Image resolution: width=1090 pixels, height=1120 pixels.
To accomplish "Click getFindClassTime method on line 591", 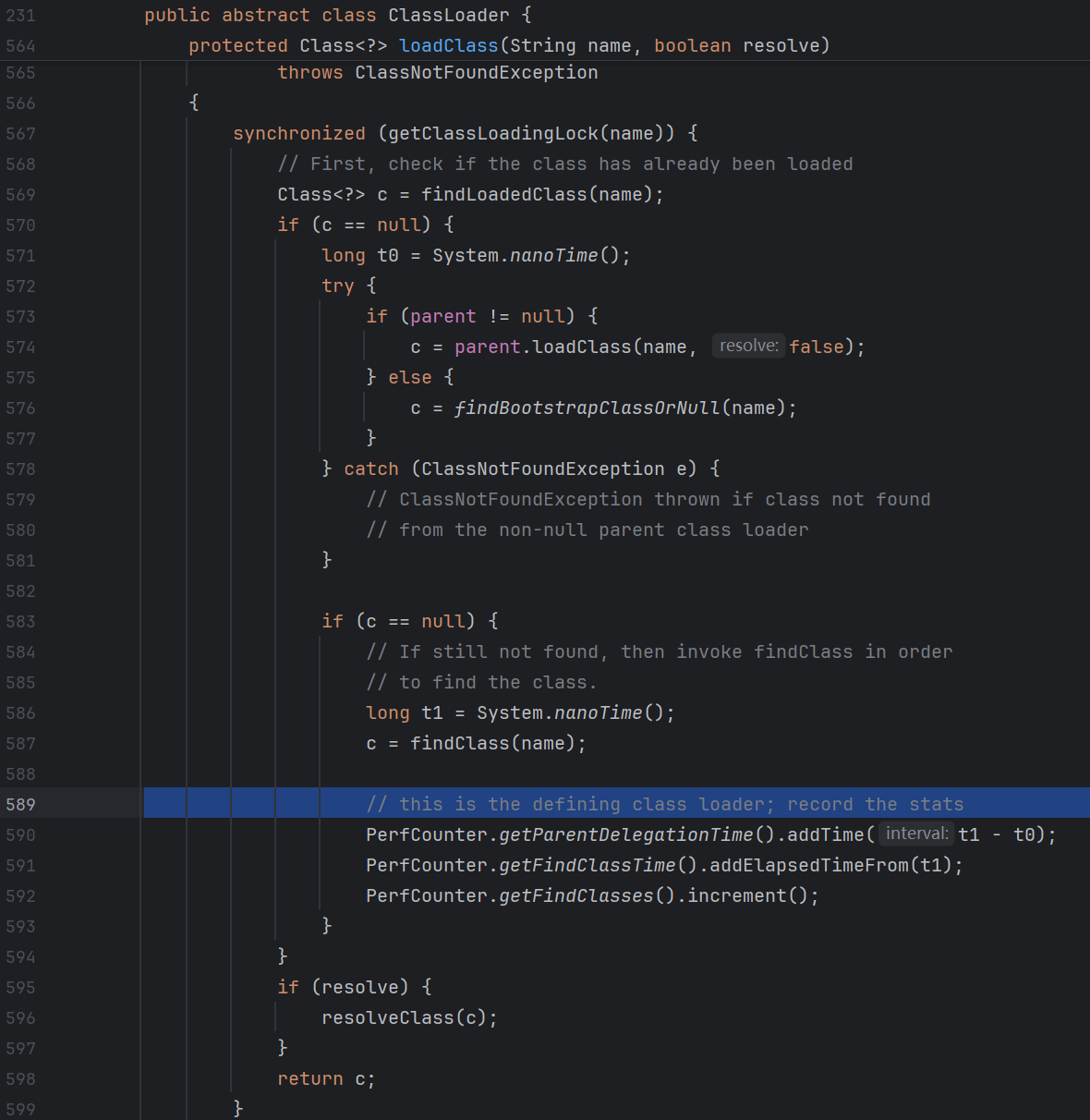I will (587, 865).
